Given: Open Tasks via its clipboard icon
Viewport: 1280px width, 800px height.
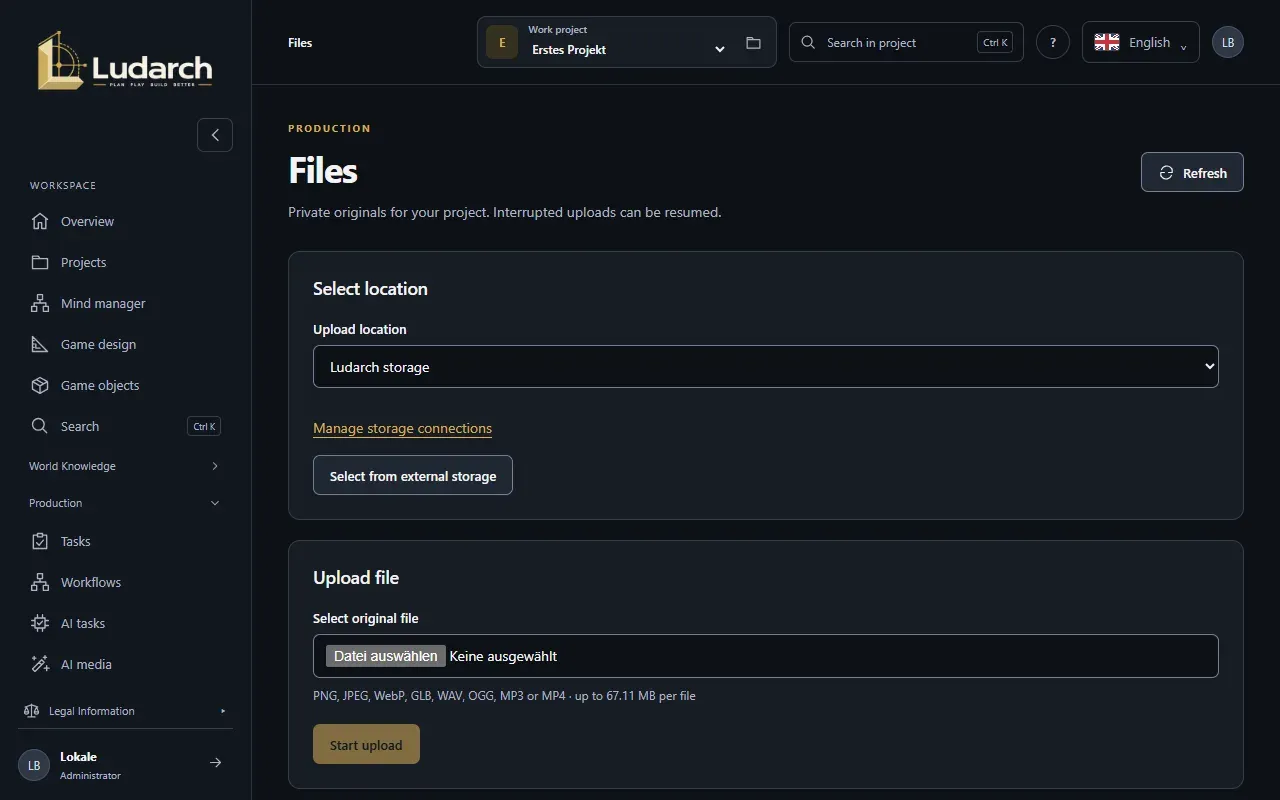Looking at the screenshot, I should [40, 541].
